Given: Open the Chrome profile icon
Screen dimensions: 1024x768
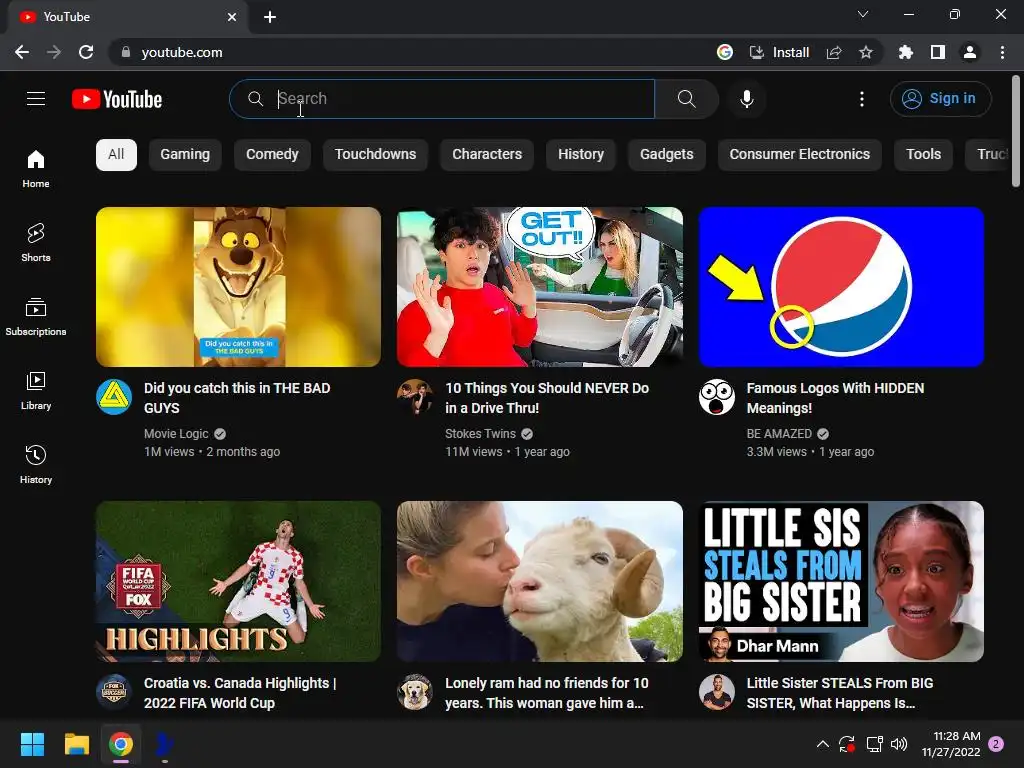Looking at the screenshot, I should 970,52.
